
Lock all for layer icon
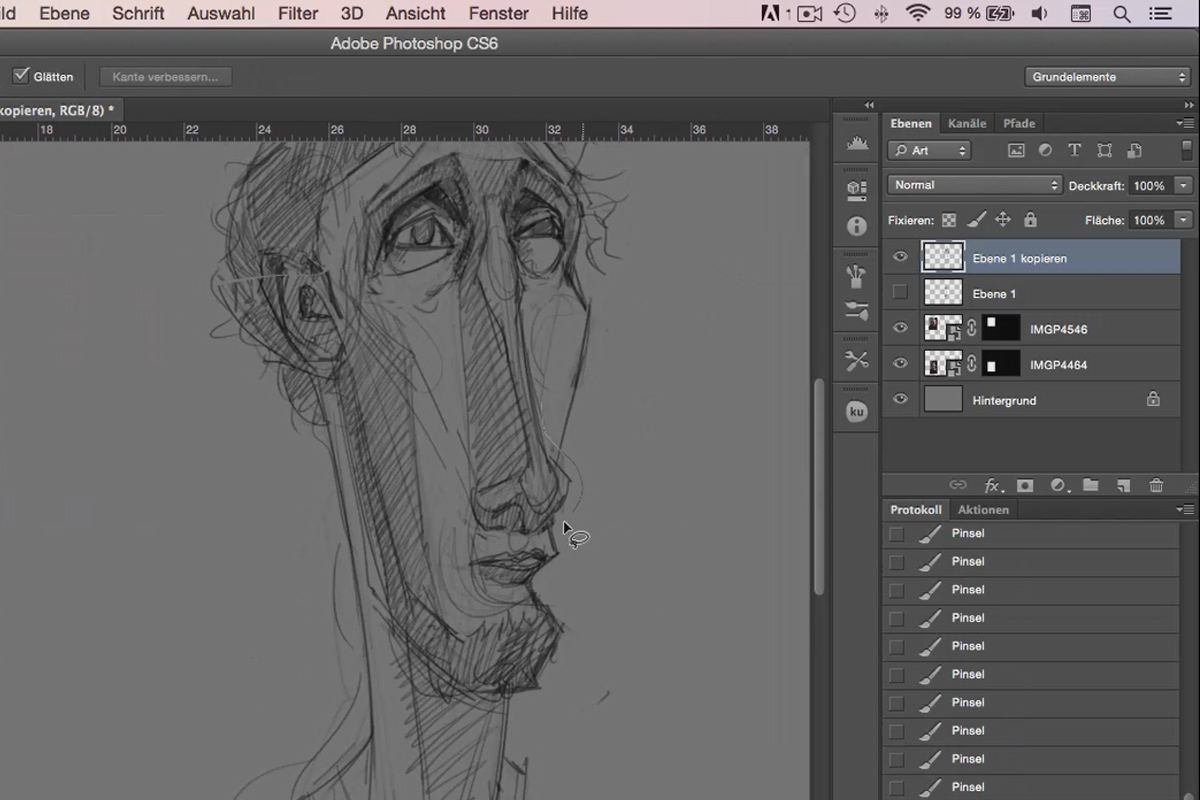click(1030, 220)
